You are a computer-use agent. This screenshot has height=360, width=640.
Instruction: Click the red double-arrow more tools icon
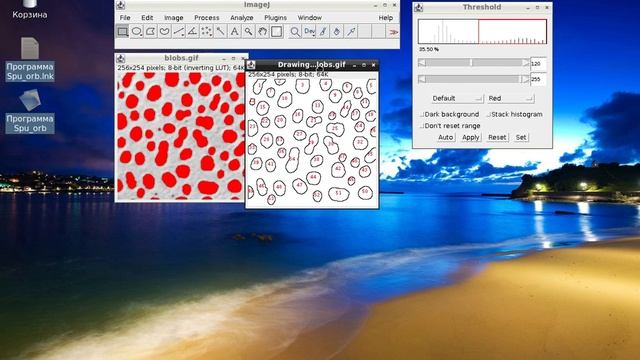click(x=393, y=32)
